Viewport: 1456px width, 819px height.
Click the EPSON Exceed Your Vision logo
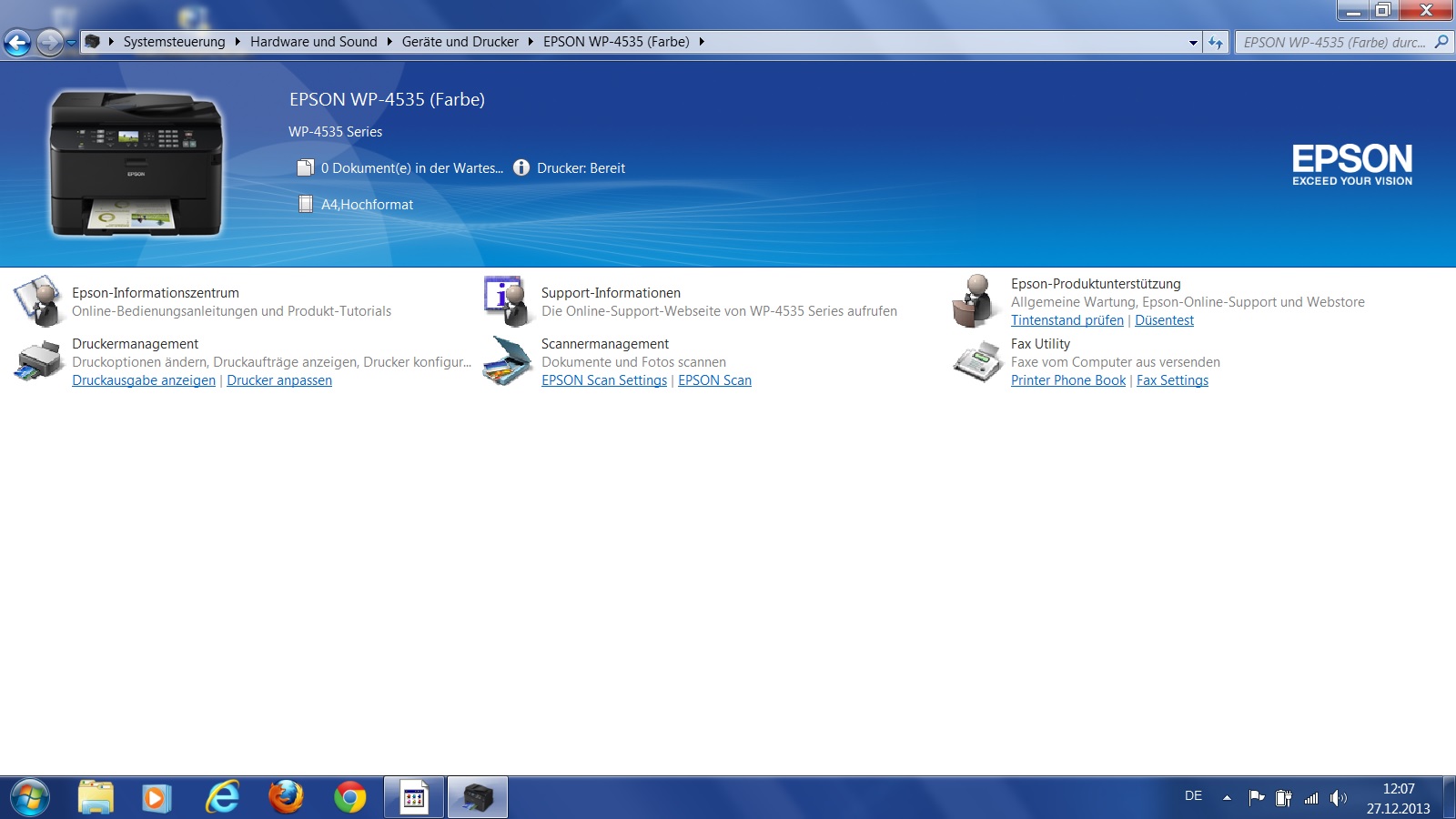[x=1352, y=165]
